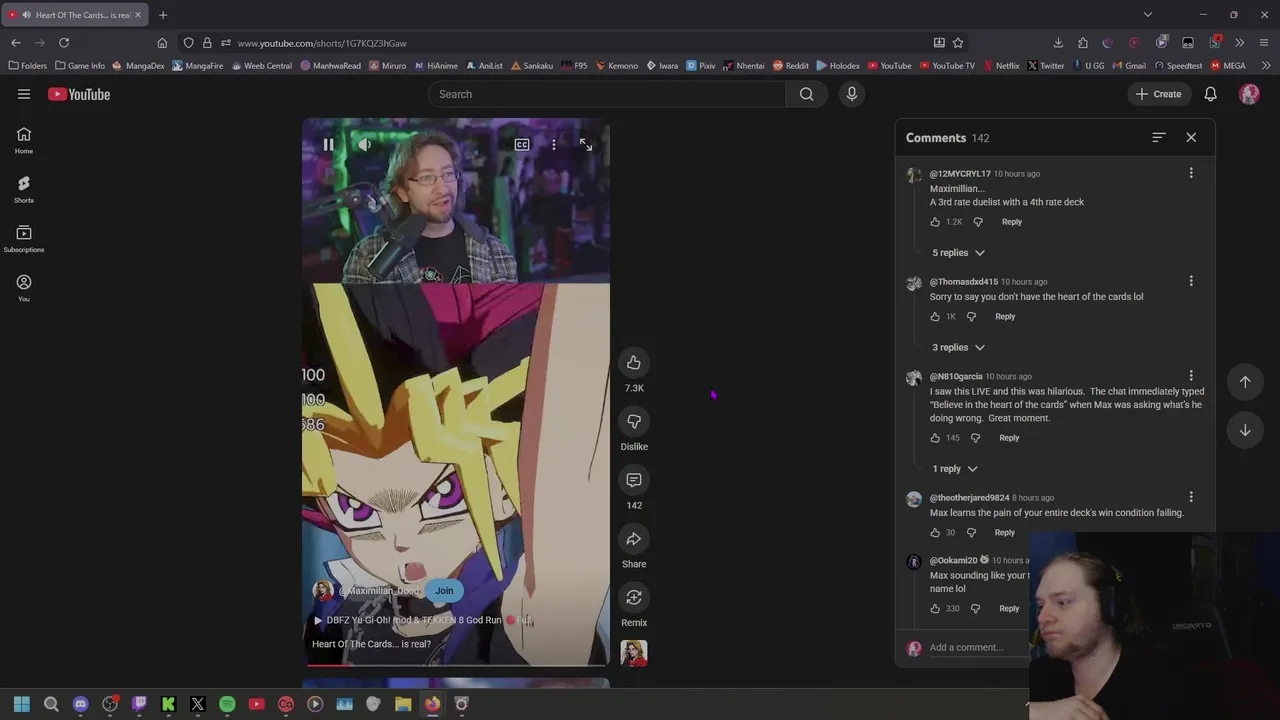Click the search magnifier button
1280x720 pixels.
pyautogui.click(x=806, y=94)
